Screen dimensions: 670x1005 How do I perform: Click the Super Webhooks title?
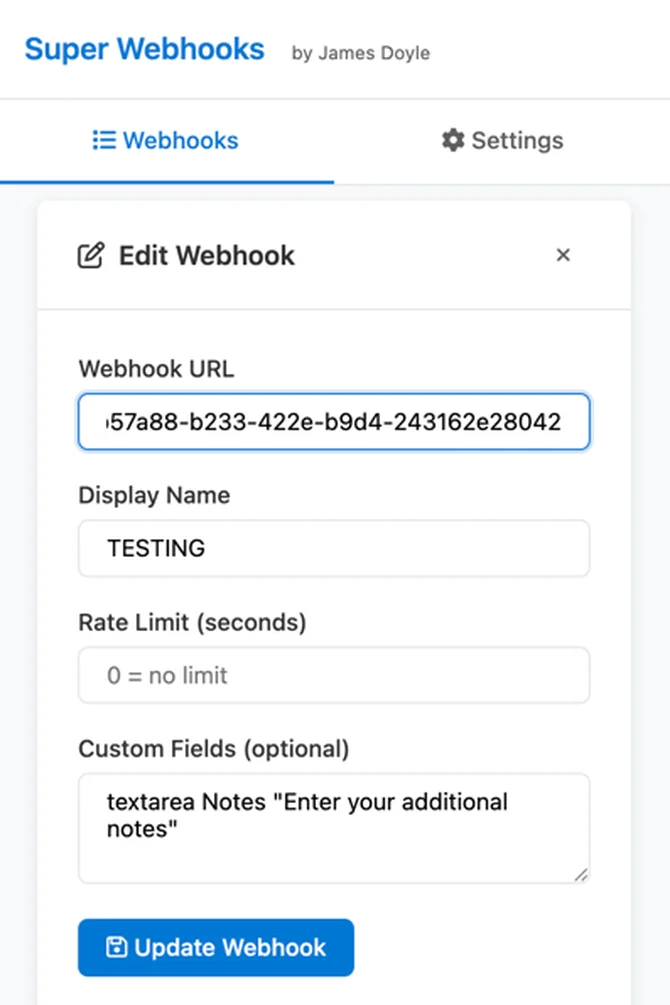143,48
